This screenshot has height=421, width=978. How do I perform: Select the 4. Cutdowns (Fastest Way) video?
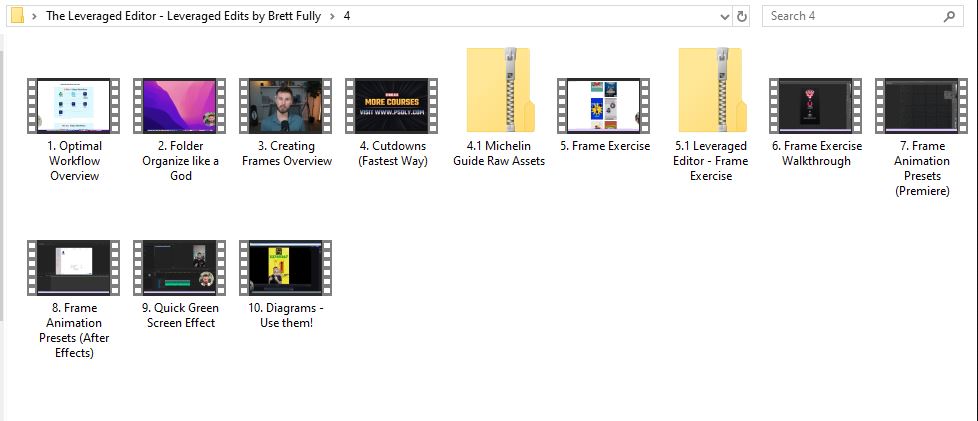point(392,106)
